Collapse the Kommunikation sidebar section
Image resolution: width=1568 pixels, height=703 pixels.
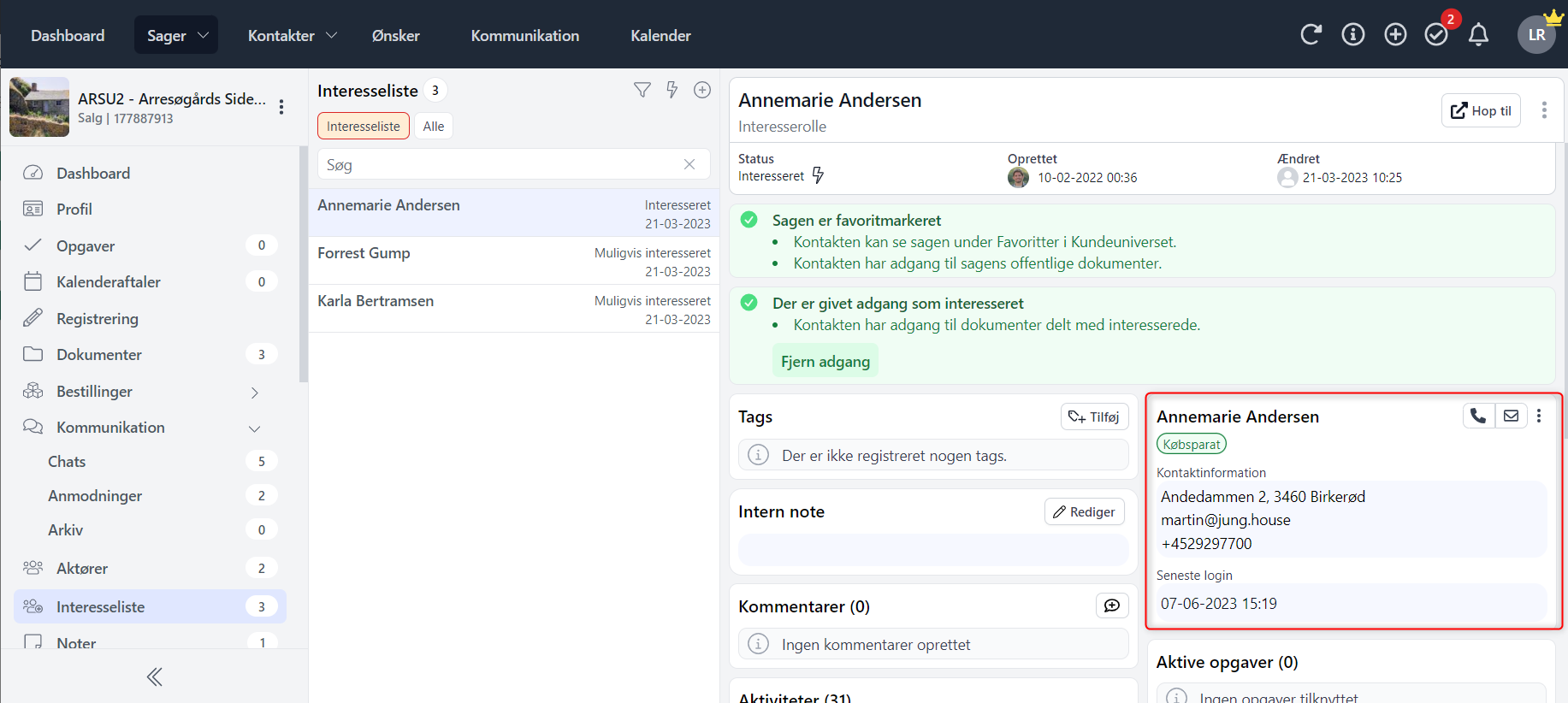click(254, 428)
